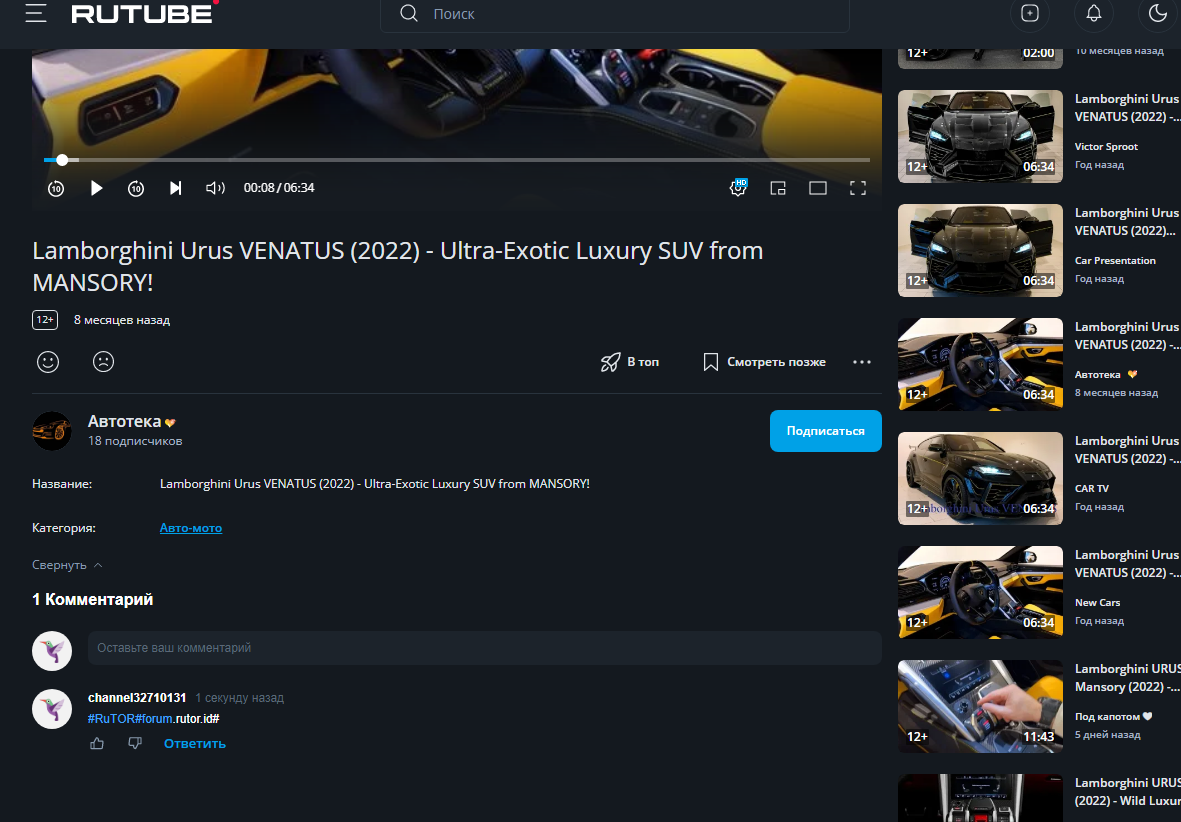Open the Авто-мото category link
1181x822 pixels.
191,528
